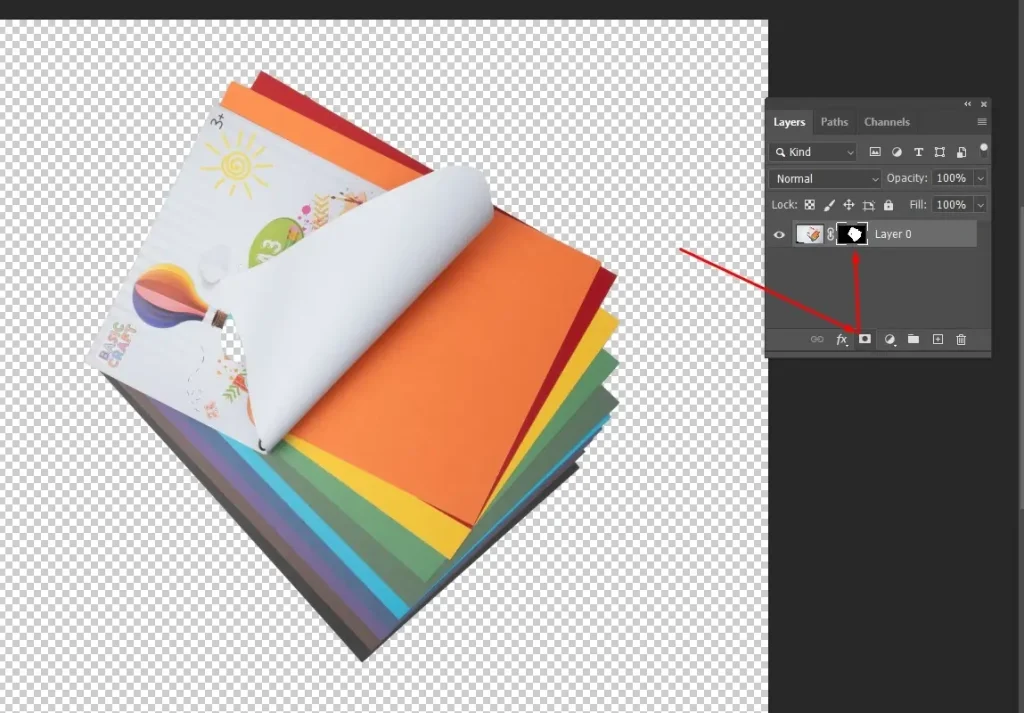The height and width of the screenshot is (713, 1024).
Task: Toggle Lock transparent pixels
Action: (x=809, y=204)
